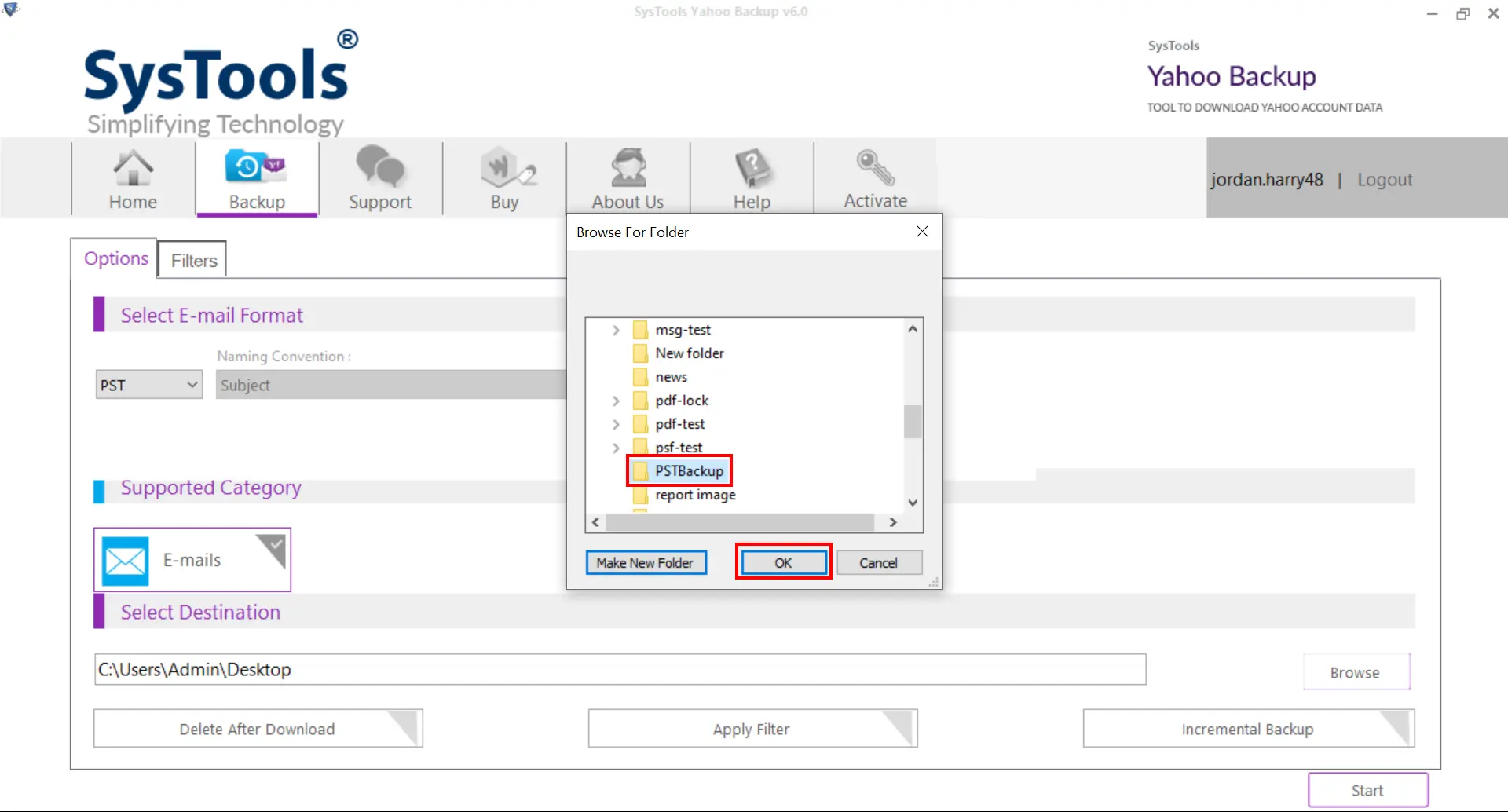The width and height of the screenshot is (1508, 812).
Task: Toggle Delete After Download option
Action: pos(258,729)
